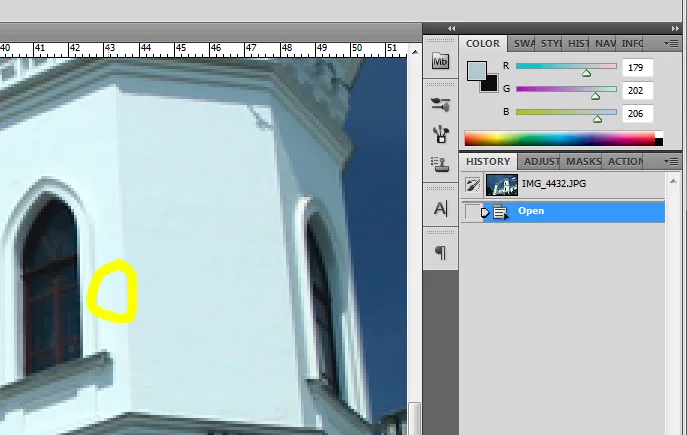
Task: Click the B value field showing 206
Action: click(x=637, y=113)
